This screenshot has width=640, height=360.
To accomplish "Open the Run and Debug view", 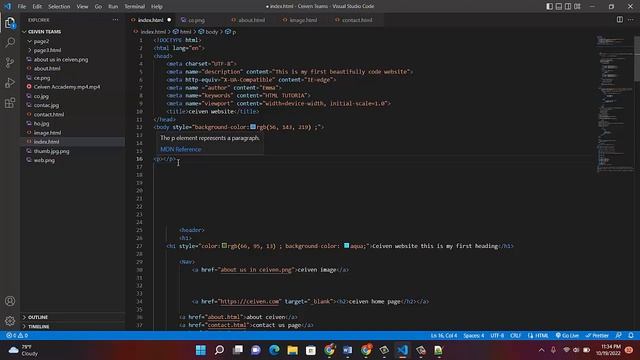I will (10, 82).
